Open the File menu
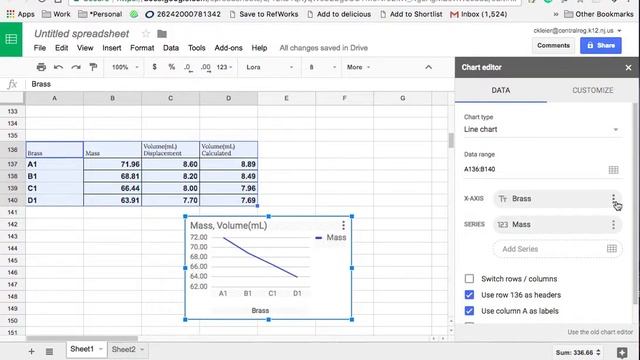Screen dimensions: 640x360 [40, 48]
